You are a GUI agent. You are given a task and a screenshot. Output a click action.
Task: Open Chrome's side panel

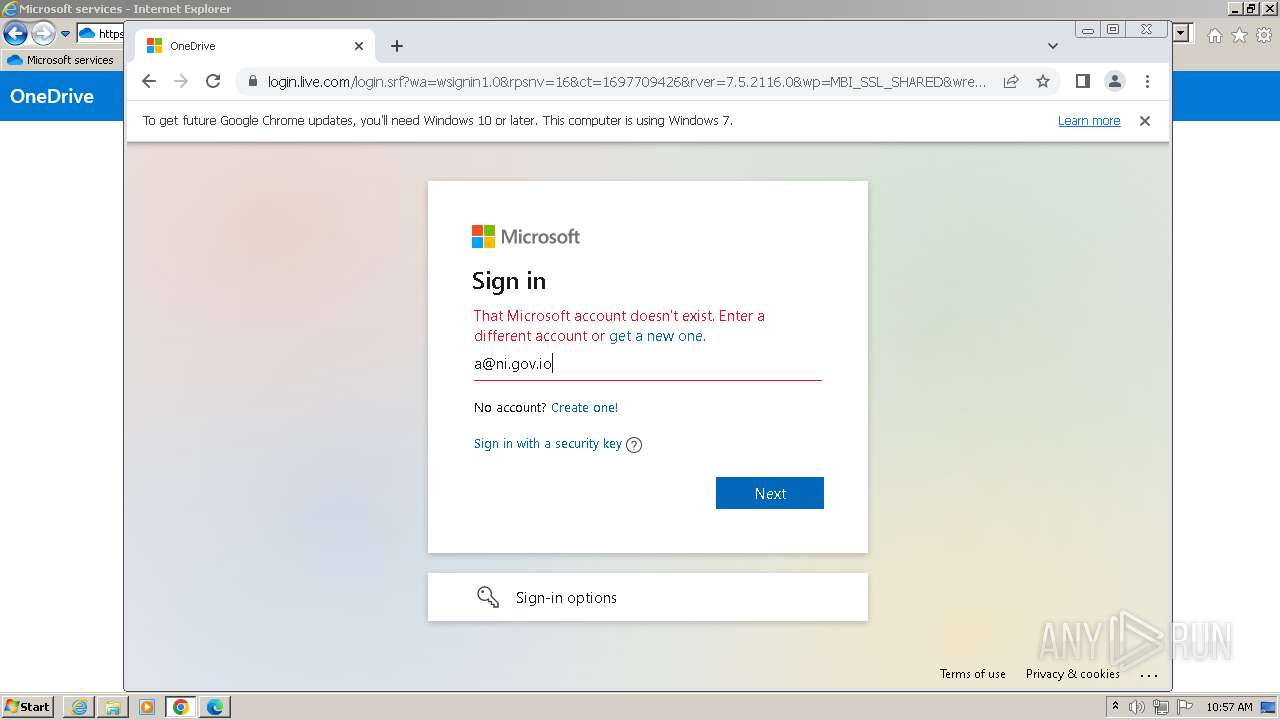[x=1082, y=81]
